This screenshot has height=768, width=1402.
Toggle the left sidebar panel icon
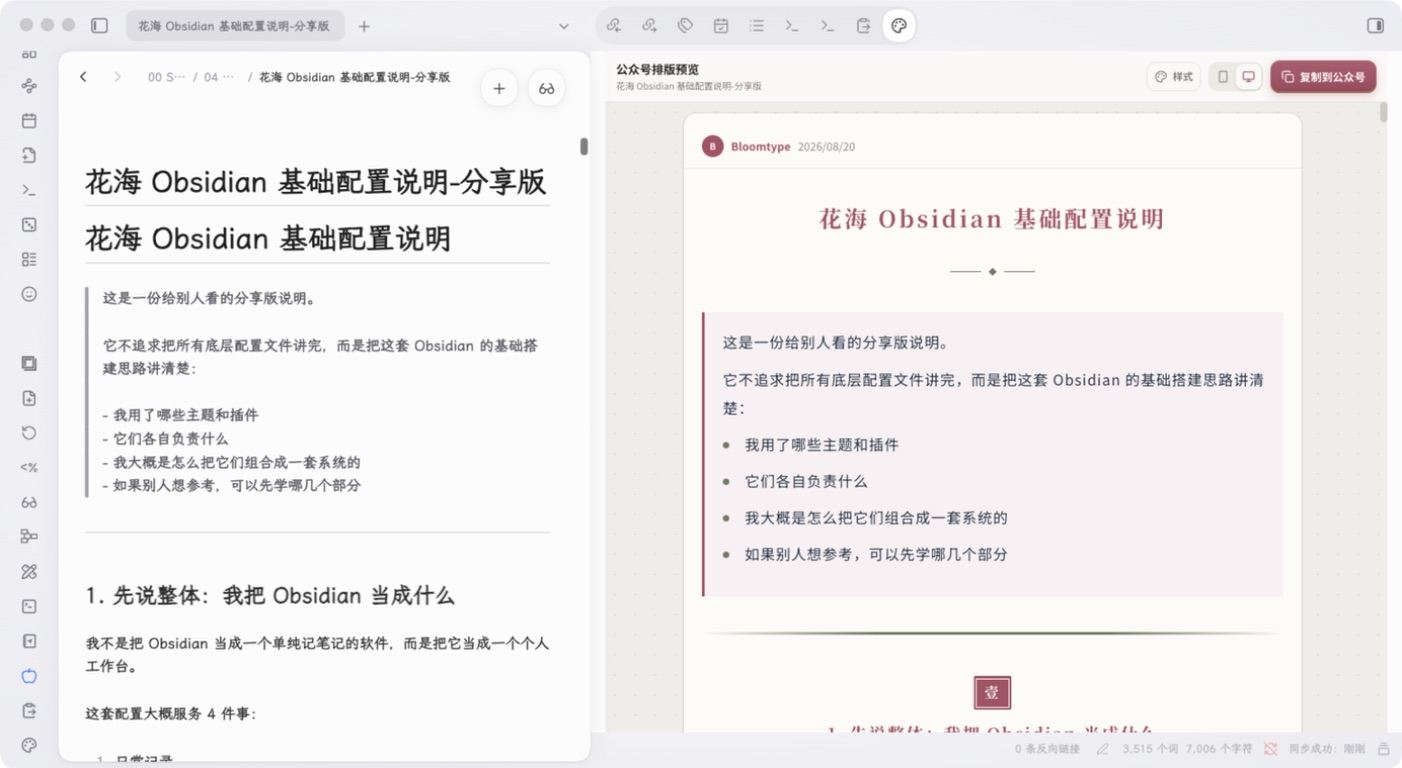[x=99, y=26]
